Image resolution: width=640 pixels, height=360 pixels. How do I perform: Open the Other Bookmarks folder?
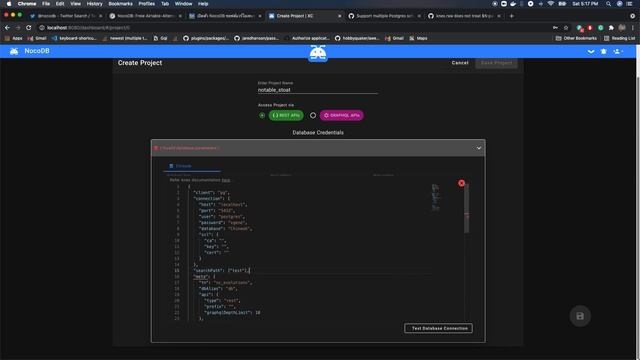coord(576,38)
